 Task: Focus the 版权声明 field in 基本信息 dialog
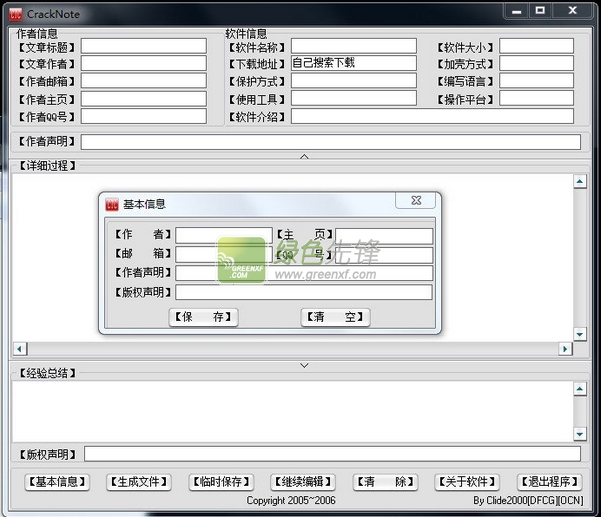[304, 292]
